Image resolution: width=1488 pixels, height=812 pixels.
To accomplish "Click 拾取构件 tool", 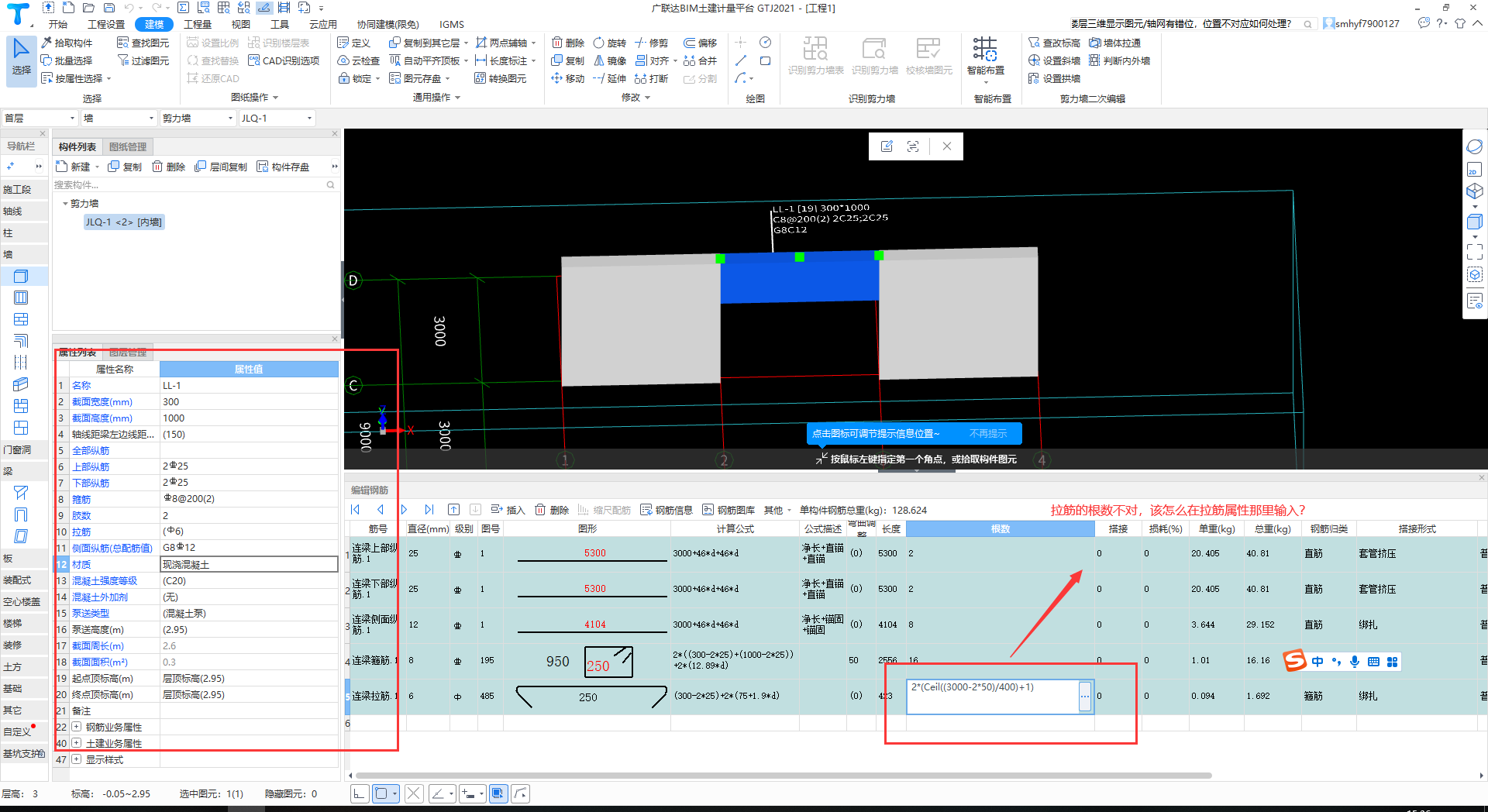I will 67,43.
